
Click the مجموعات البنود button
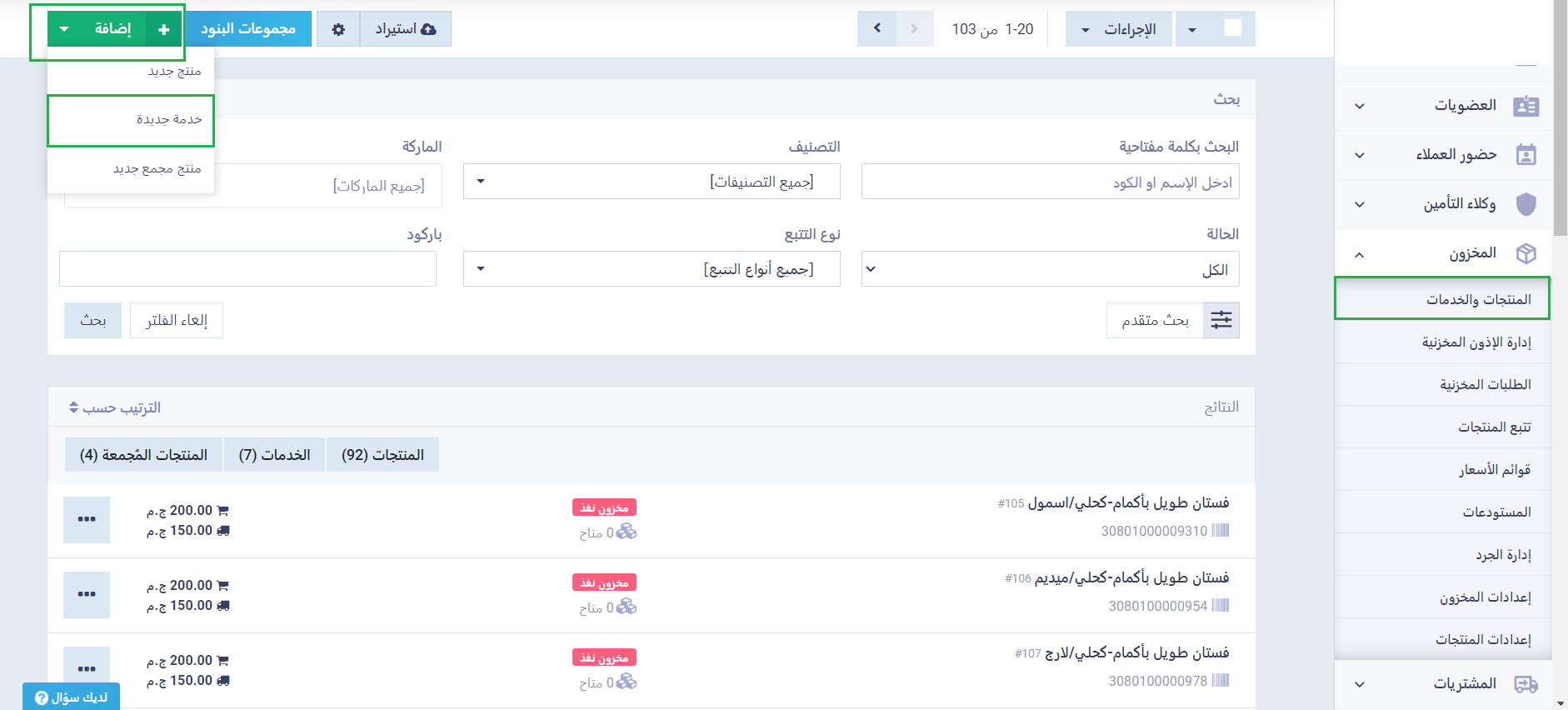pos(247,29)
